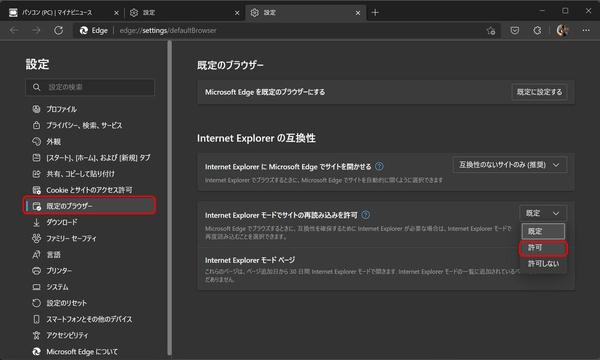Click the 外観 sidebar icon
Screen dimensions: 600x360
tap(36, 142)
